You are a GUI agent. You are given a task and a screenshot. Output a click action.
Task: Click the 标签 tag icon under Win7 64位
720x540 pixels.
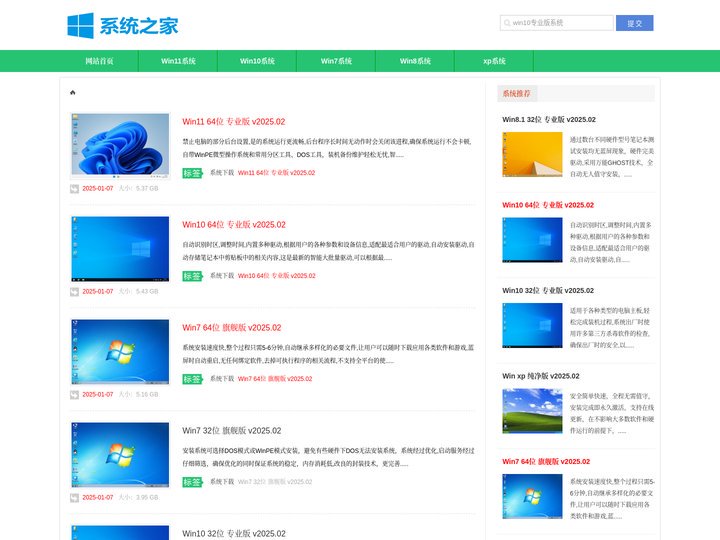192,379
